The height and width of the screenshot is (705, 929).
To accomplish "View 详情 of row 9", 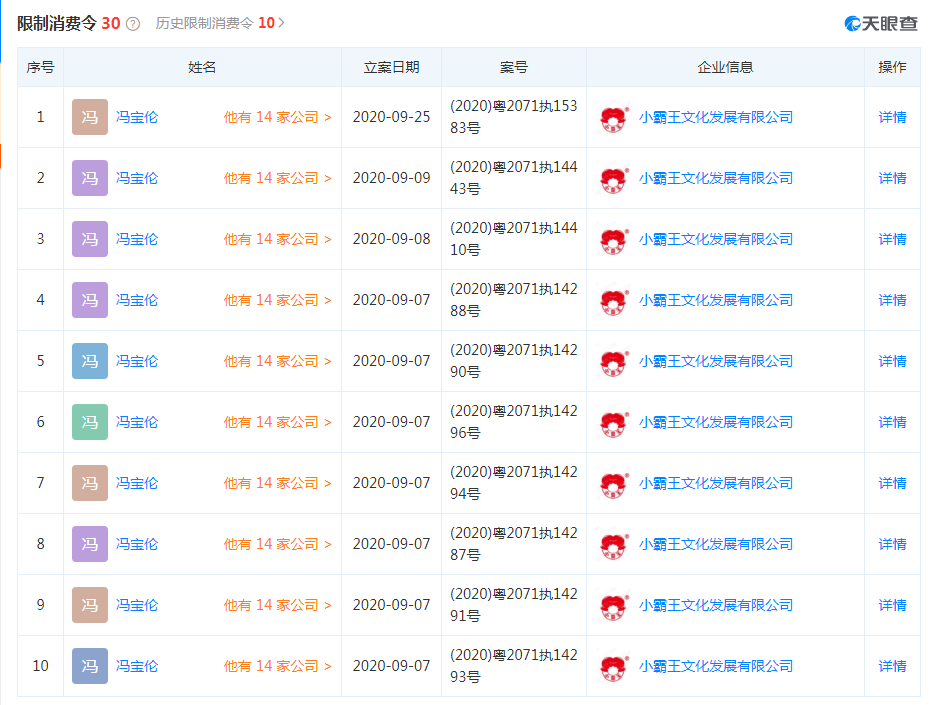I will pyautogui.click(x=892, y=605).
